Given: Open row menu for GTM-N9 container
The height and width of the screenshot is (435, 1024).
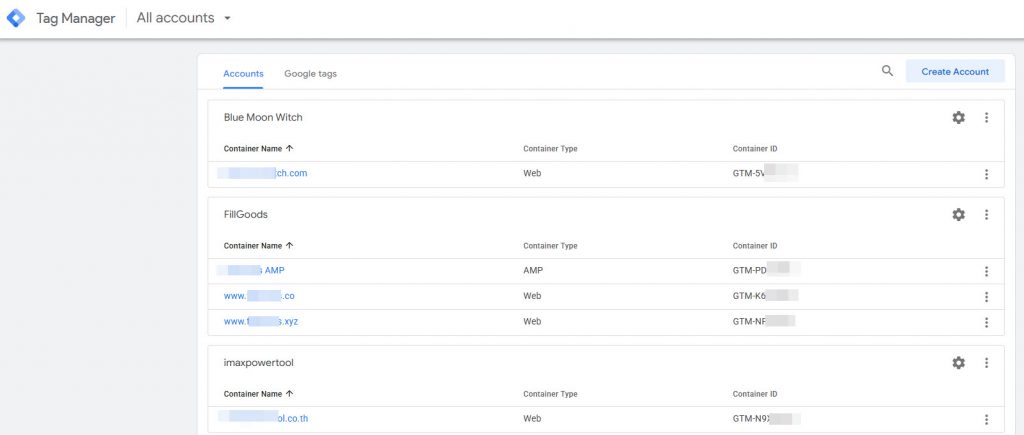Looking at the screenshot, I should click(x=986, y=419).
